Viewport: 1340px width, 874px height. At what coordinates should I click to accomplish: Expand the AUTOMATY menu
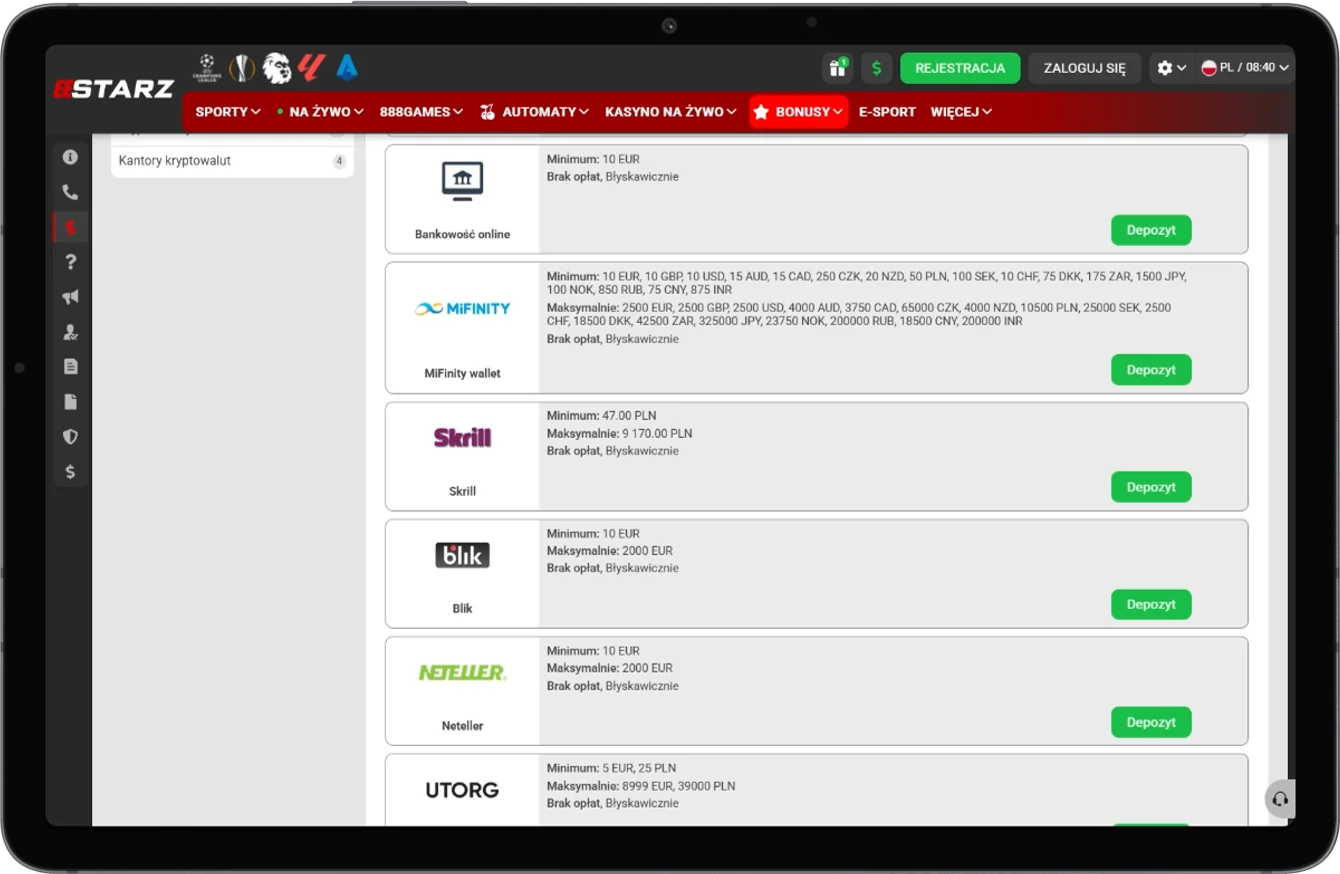click(x=535, y=112)
